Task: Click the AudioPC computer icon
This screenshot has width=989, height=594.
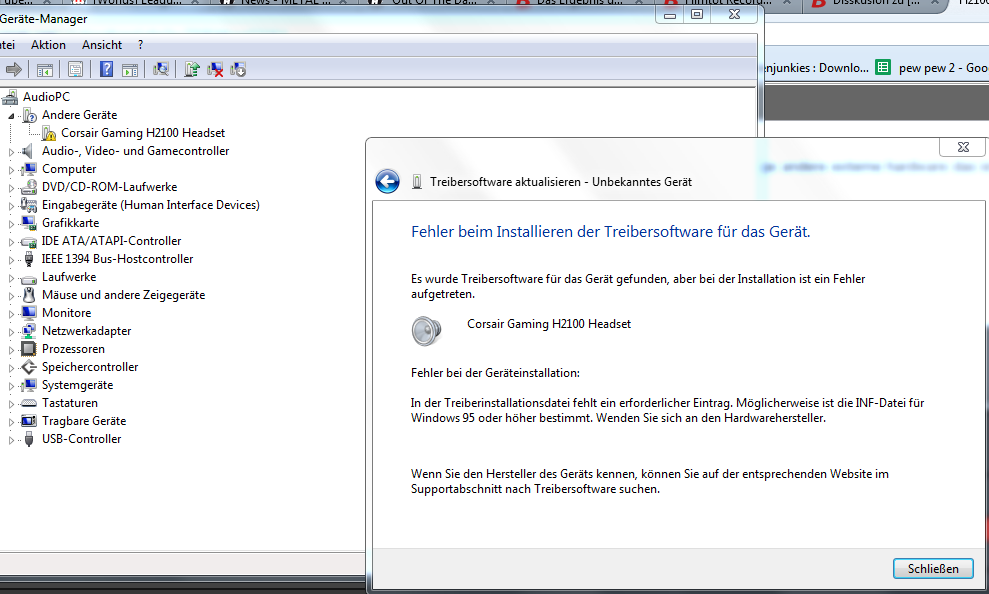Action: point(9,96)
